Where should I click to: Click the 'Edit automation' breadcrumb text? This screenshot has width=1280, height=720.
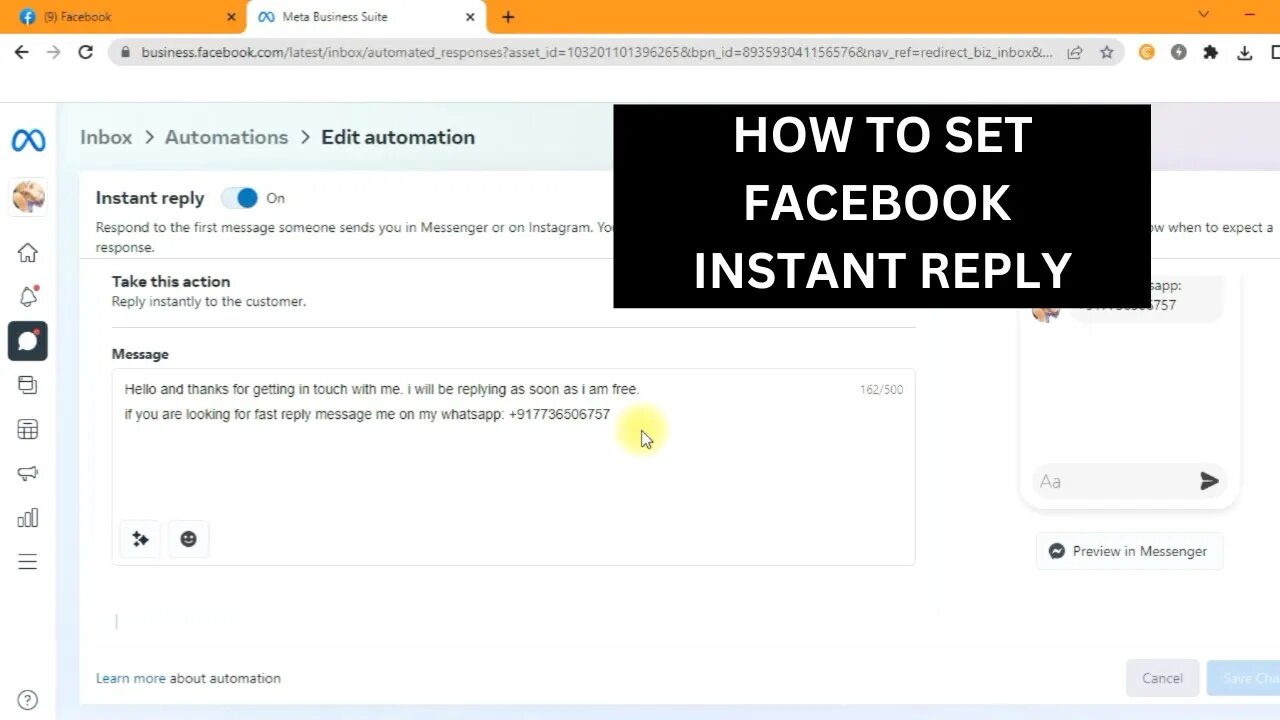(x=398, y=137)
